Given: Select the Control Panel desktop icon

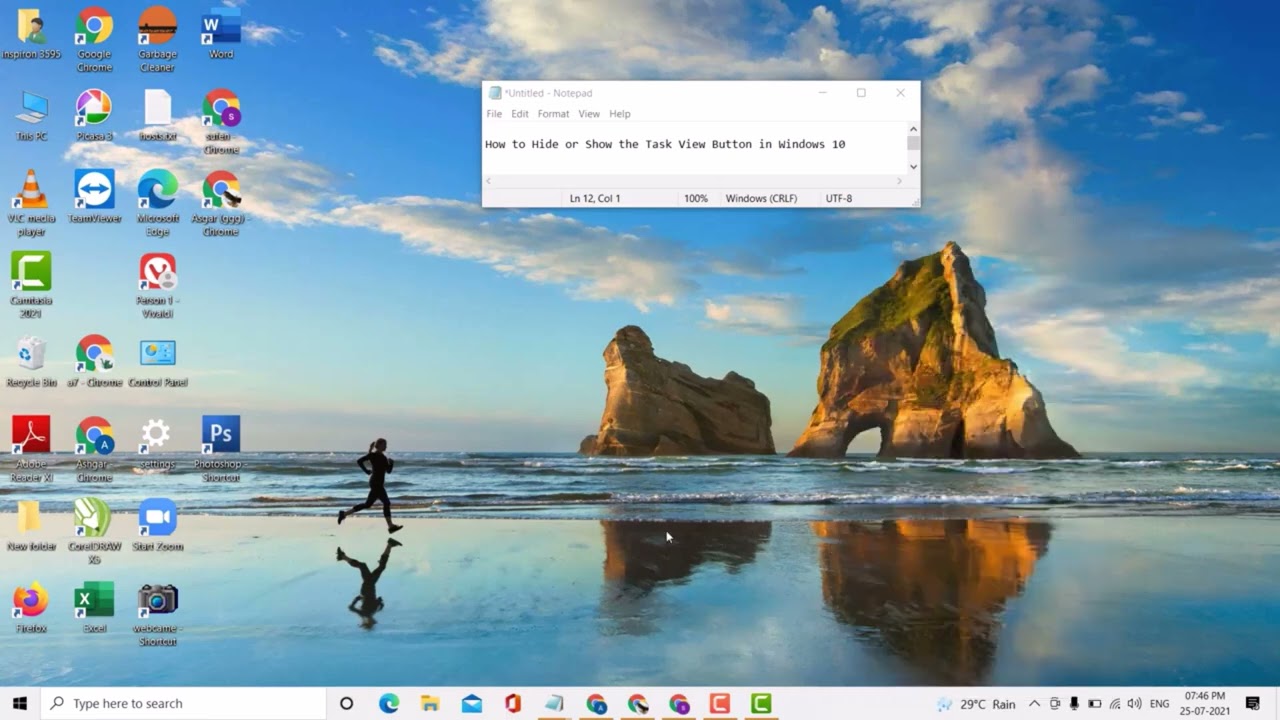Looking at the screenshot, I should coord(158,361).
